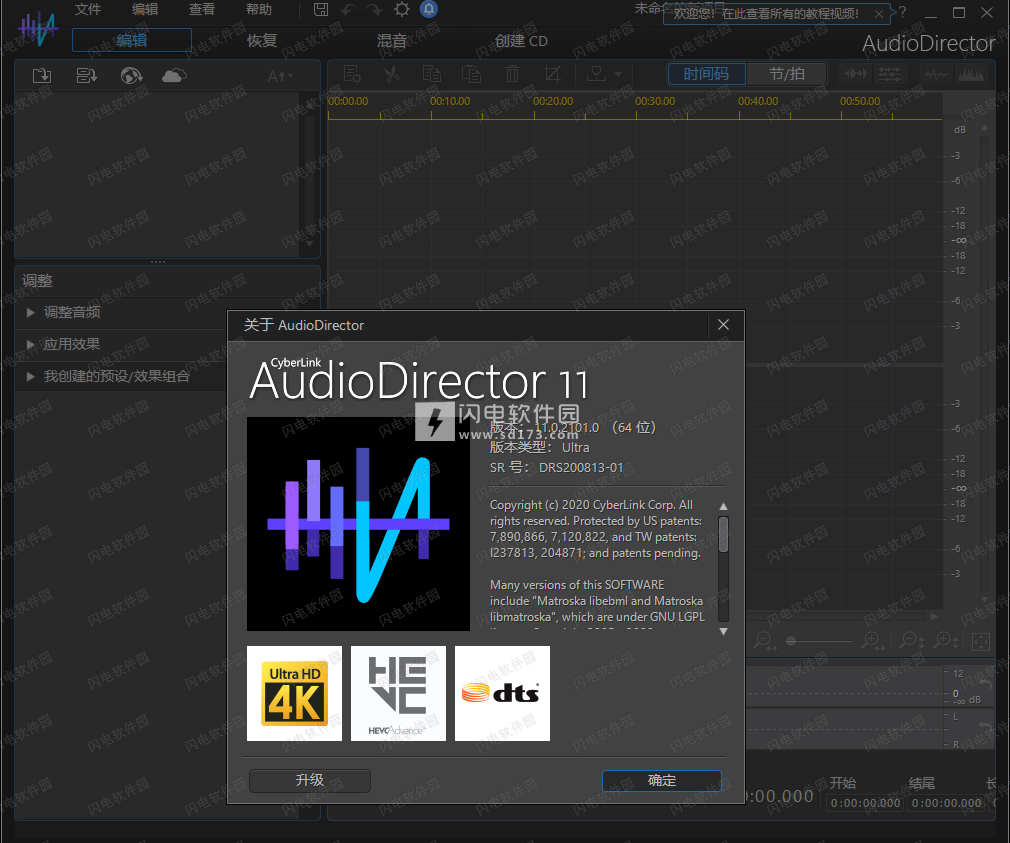Image resolution: width=1010 pixels, height=843 pixels.
Task: Open preferences via the gear icon
Action: [x=401, y=9]
